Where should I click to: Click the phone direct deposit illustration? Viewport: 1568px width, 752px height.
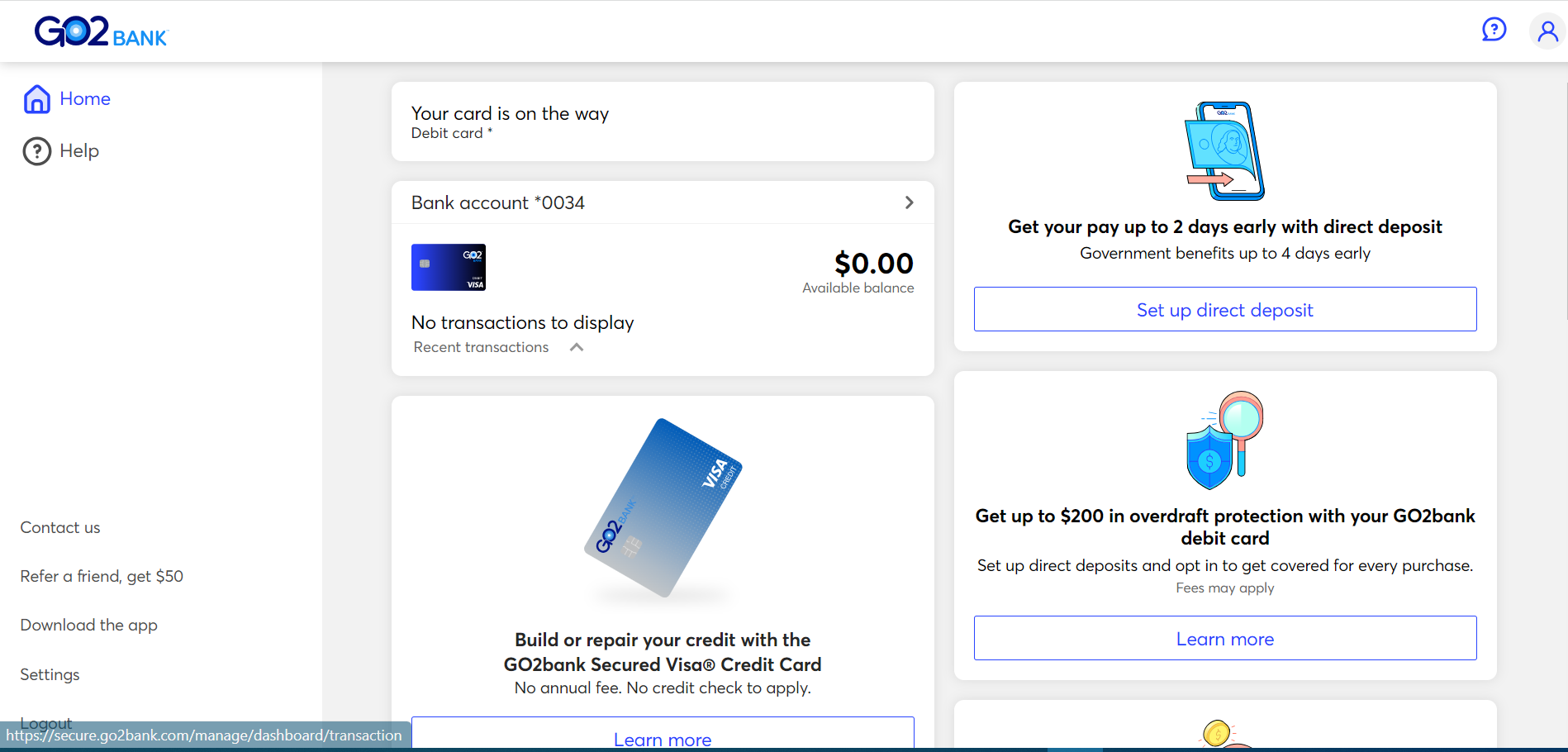[x=1224, y=150]
